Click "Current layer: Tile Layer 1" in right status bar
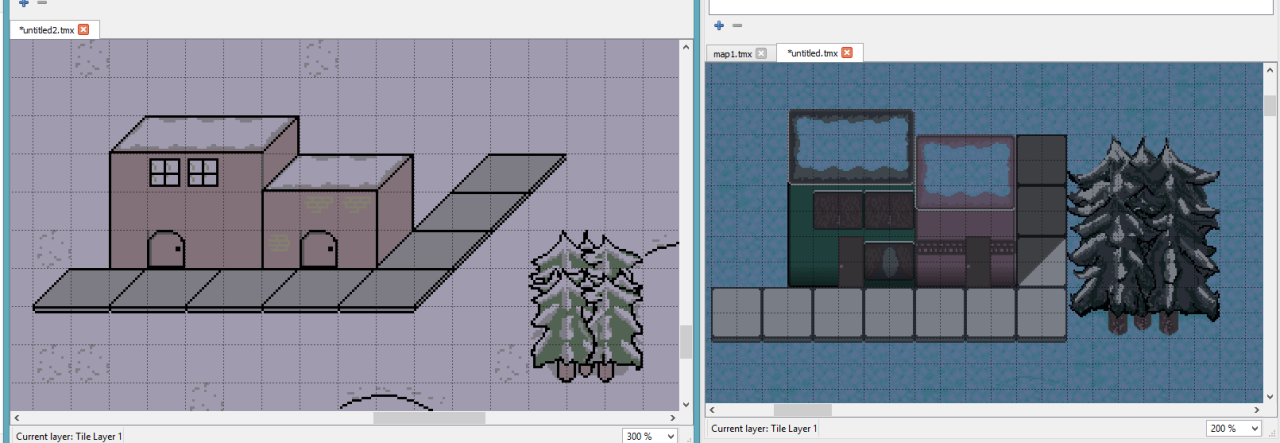The image size is (1280, 443). tap(764, 428)
